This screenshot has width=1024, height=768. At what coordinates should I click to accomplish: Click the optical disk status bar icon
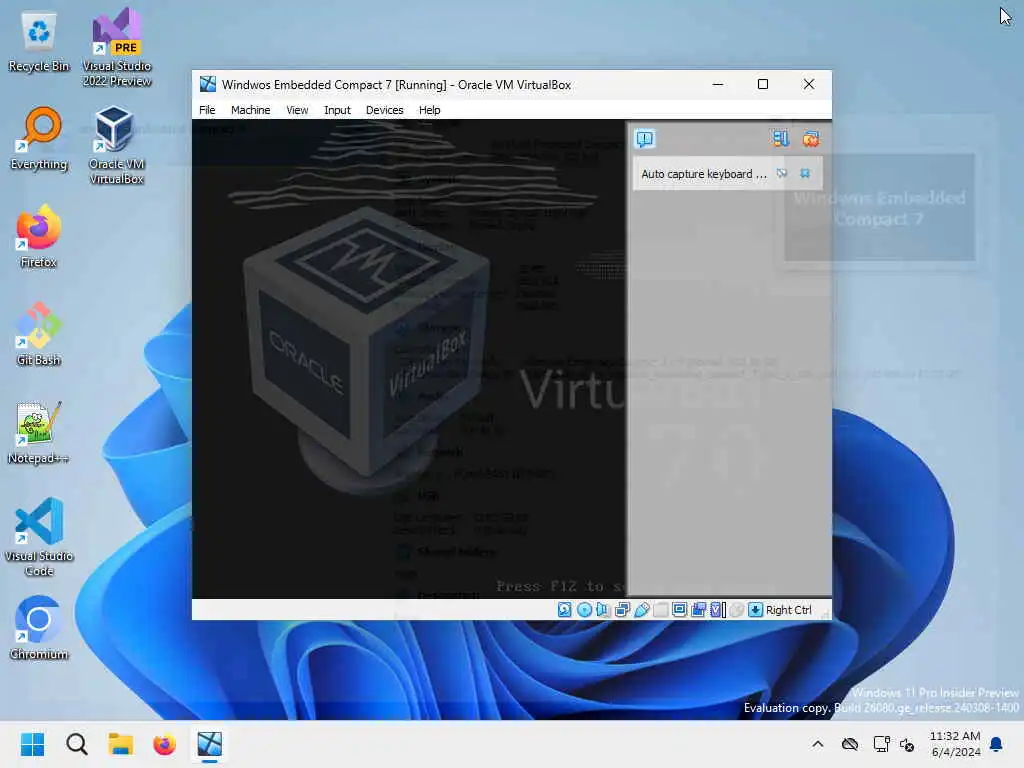pos(584,610)
